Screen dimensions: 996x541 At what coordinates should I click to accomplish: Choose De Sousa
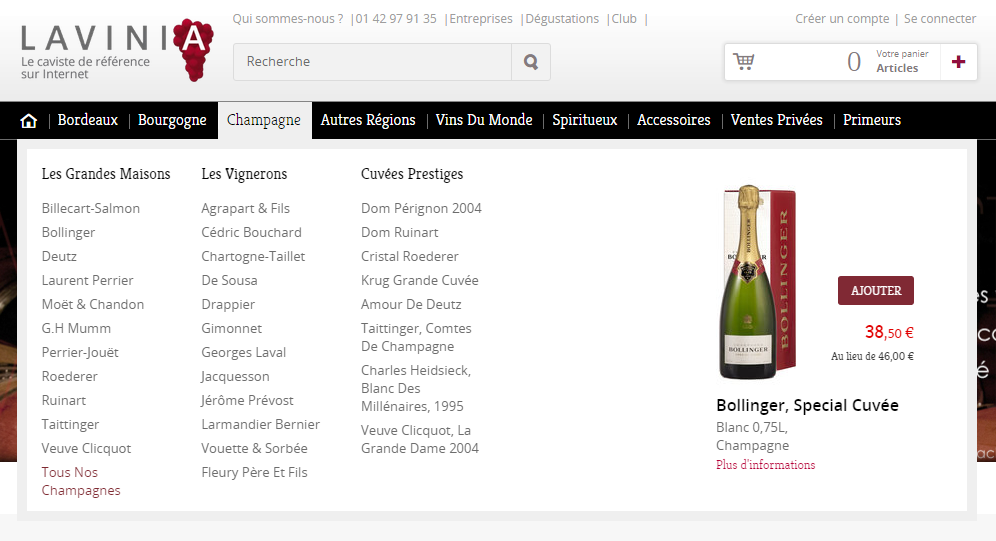click(229, 281)
